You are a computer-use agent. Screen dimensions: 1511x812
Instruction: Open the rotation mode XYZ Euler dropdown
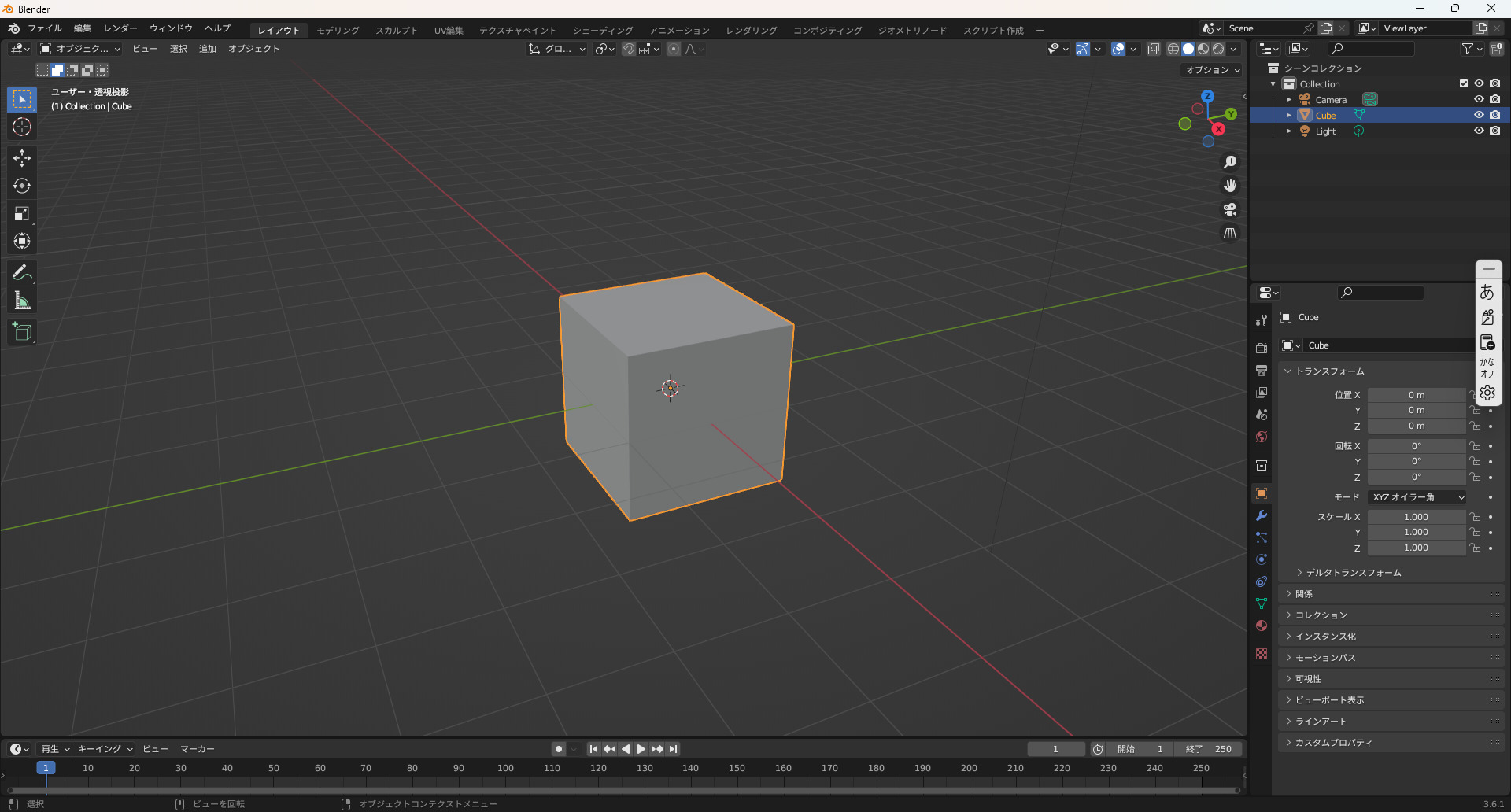(1417, 497)
